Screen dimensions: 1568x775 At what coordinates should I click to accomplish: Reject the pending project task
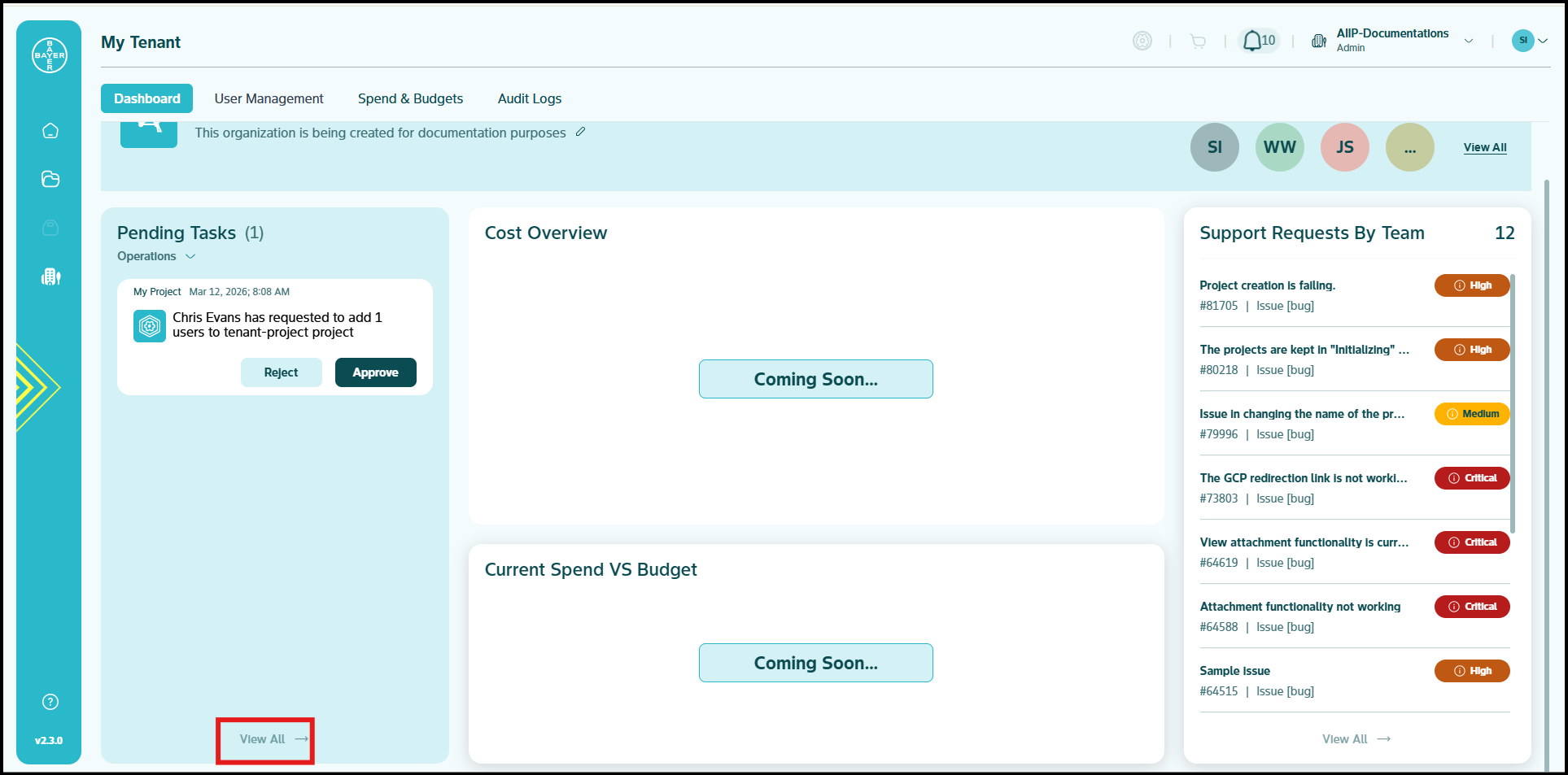282,372
